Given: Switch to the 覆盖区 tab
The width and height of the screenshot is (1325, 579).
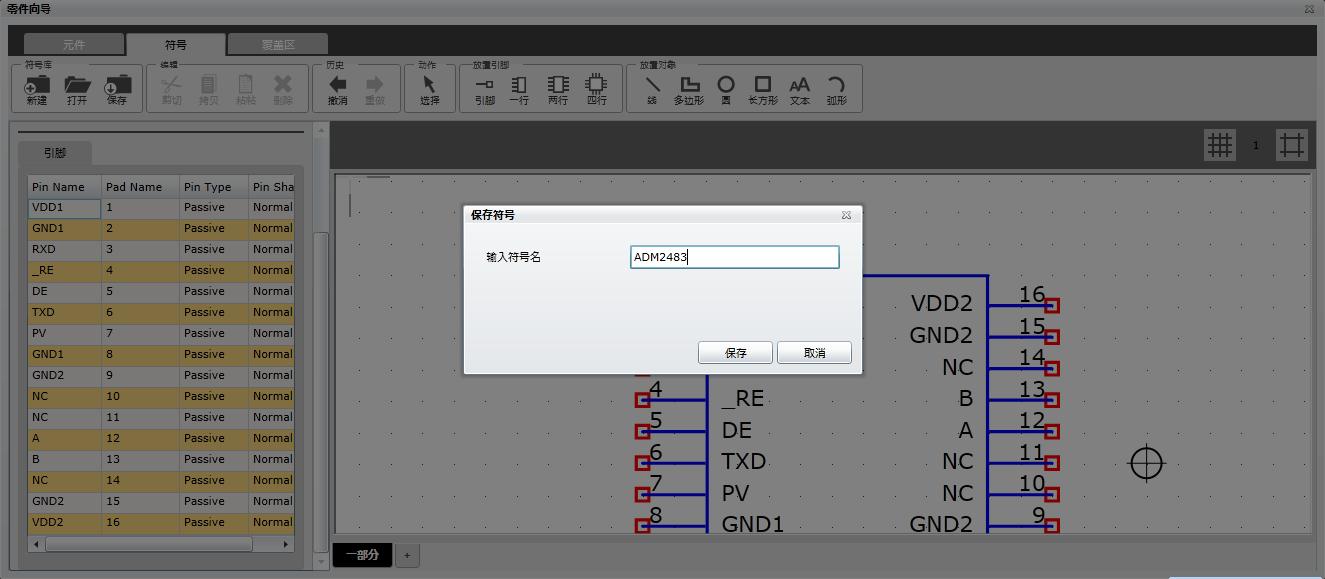Looking at the screenshot, I should pyautogui.click(x=278, y=45).
